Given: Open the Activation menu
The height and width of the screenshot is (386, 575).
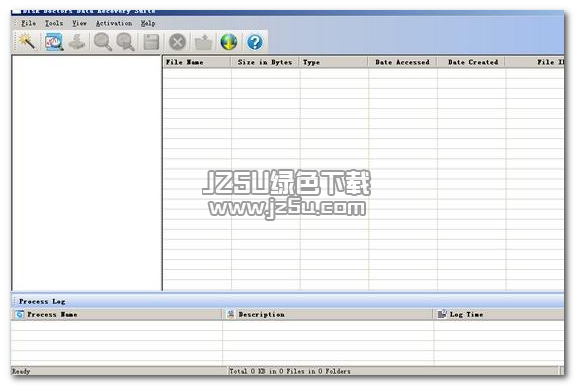Looking at the screenshot, I should 114,23.
